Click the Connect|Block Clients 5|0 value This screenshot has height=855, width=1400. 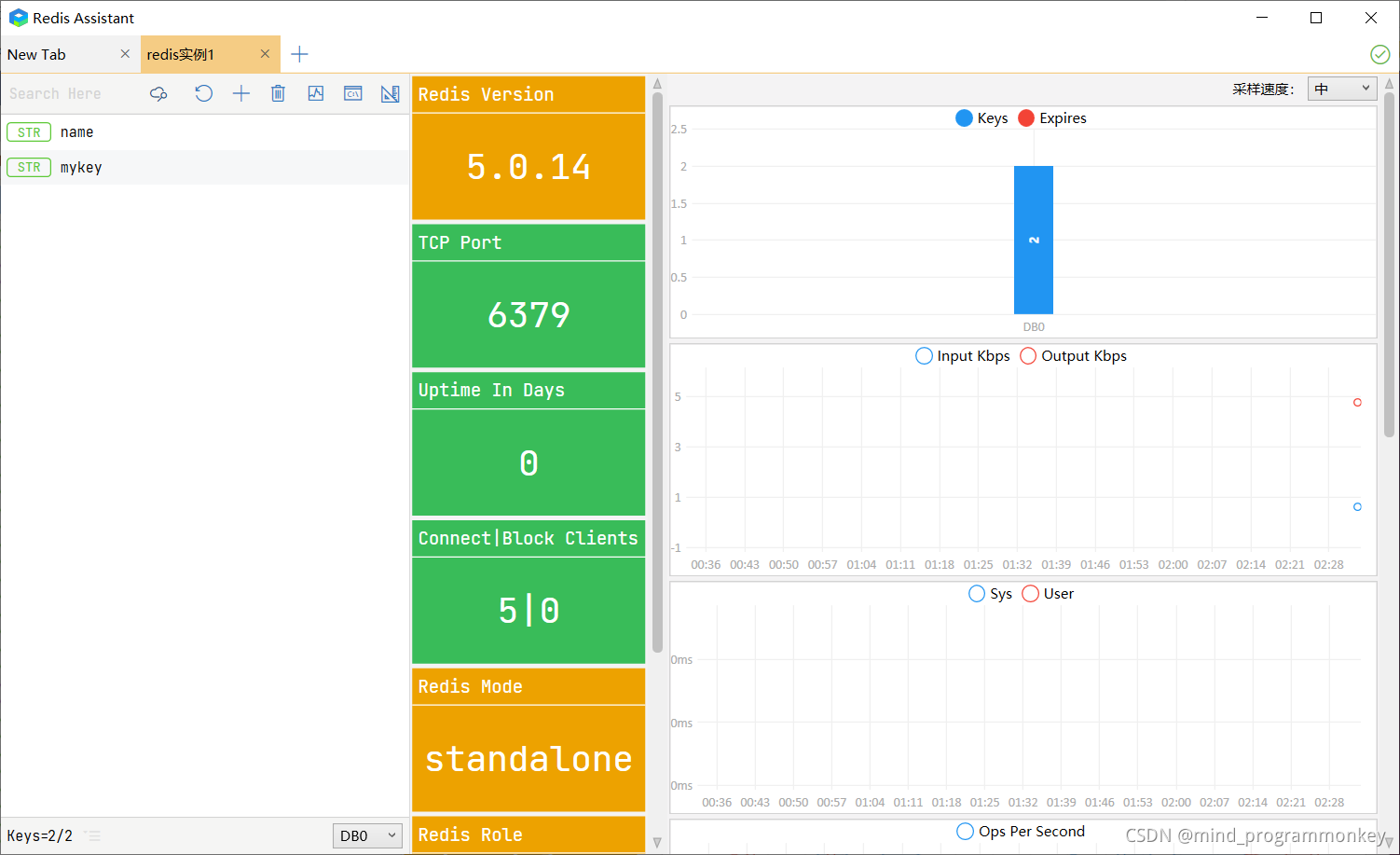pos(528,611)
